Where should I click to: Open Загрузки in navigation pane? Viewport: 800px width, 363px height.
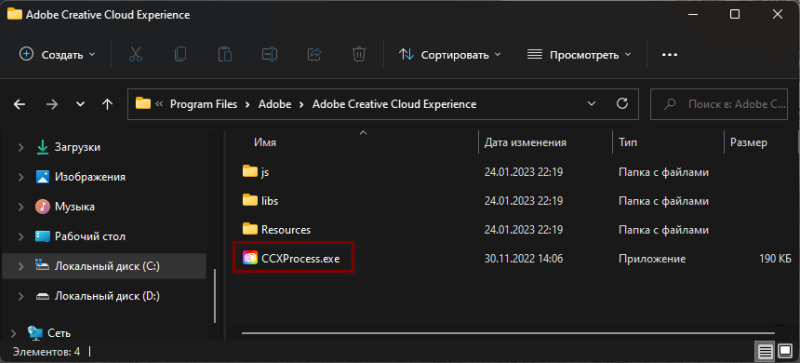click(78, 147)
